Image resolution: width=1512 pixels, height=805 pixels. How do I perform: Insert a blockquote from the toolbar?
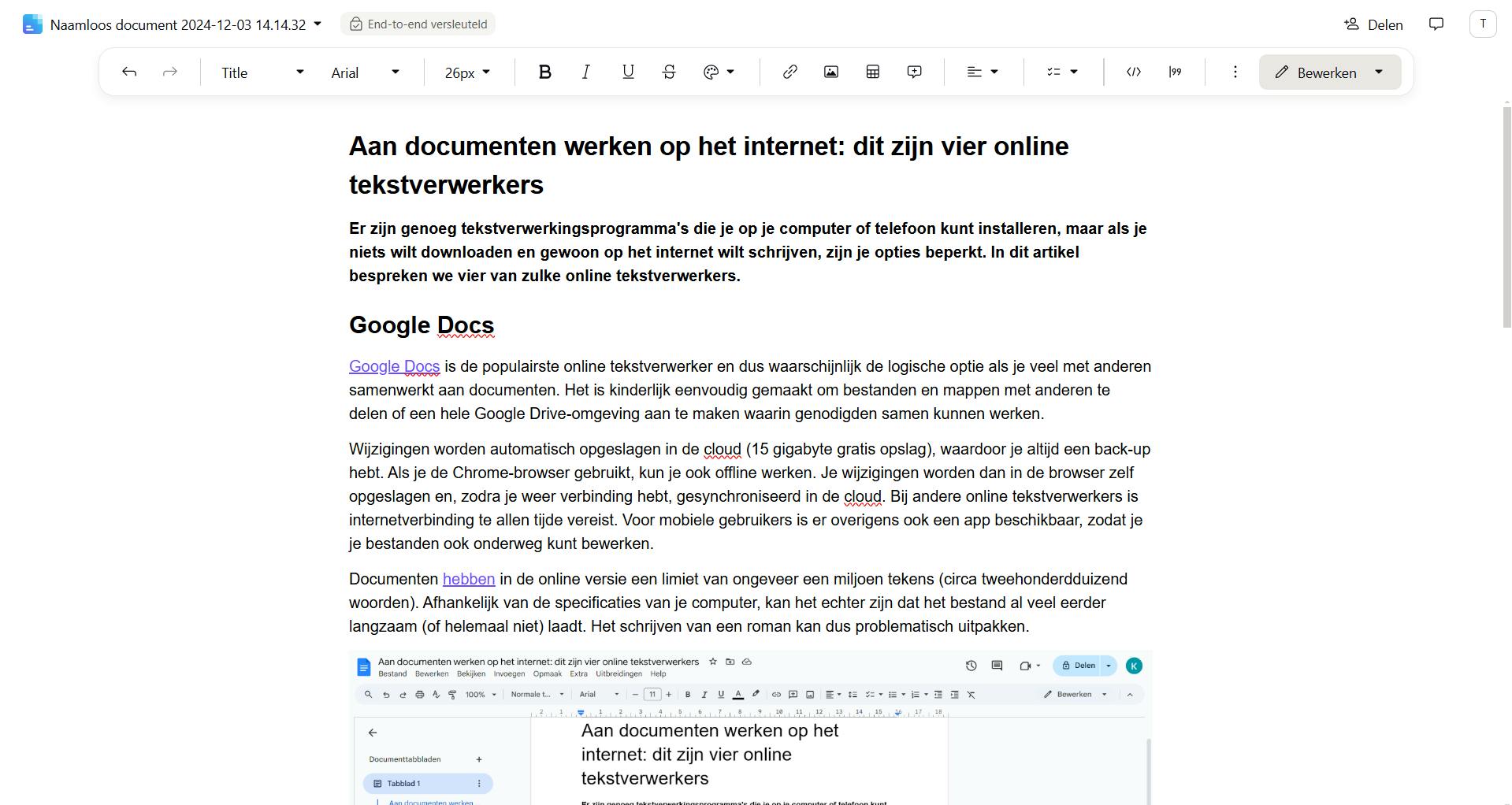coord(1175,72)
